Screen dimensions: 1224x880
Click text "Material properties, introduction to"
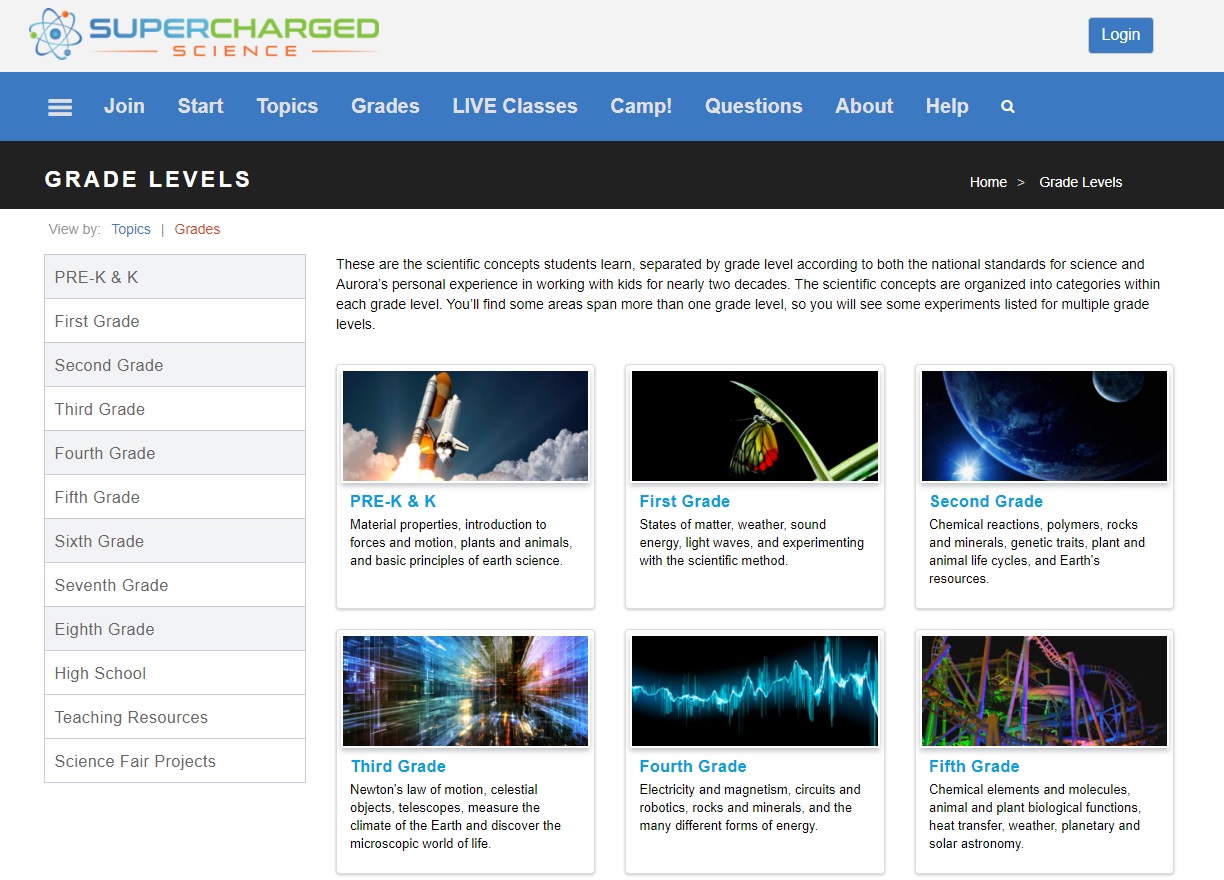[448, 524]
